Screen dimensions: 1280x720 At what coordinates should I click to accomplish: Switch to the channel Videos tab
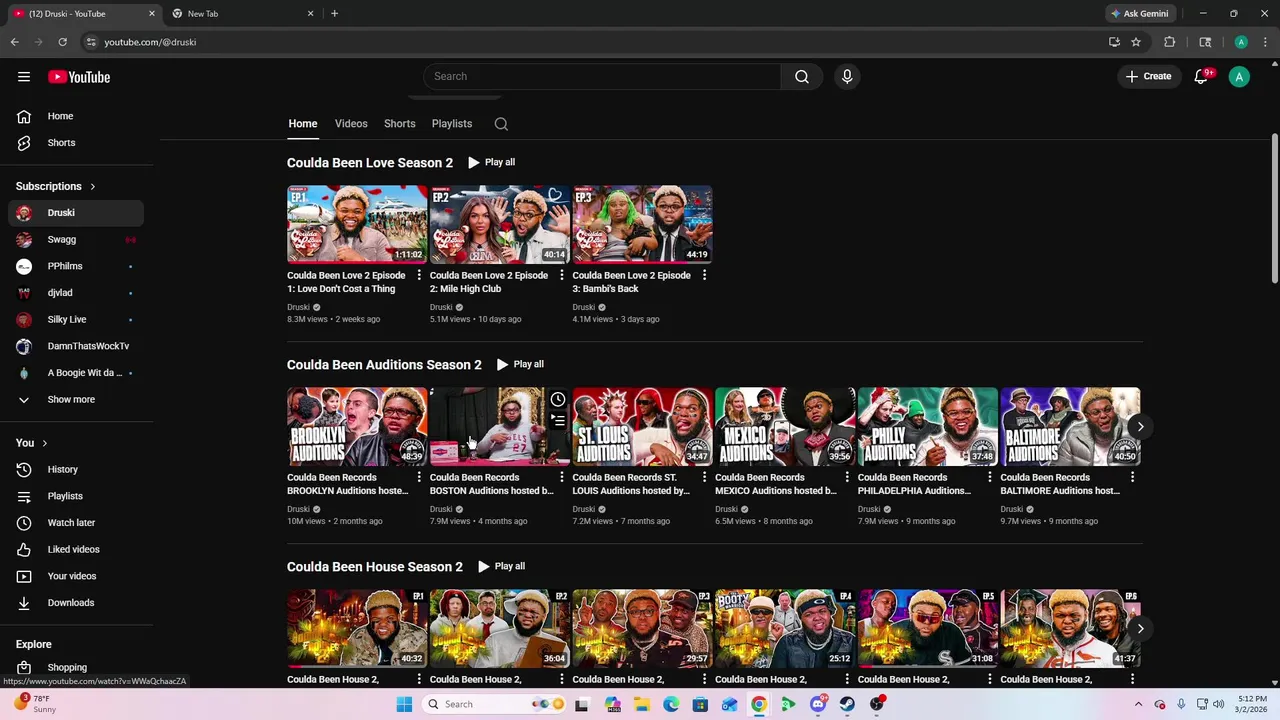351,124
